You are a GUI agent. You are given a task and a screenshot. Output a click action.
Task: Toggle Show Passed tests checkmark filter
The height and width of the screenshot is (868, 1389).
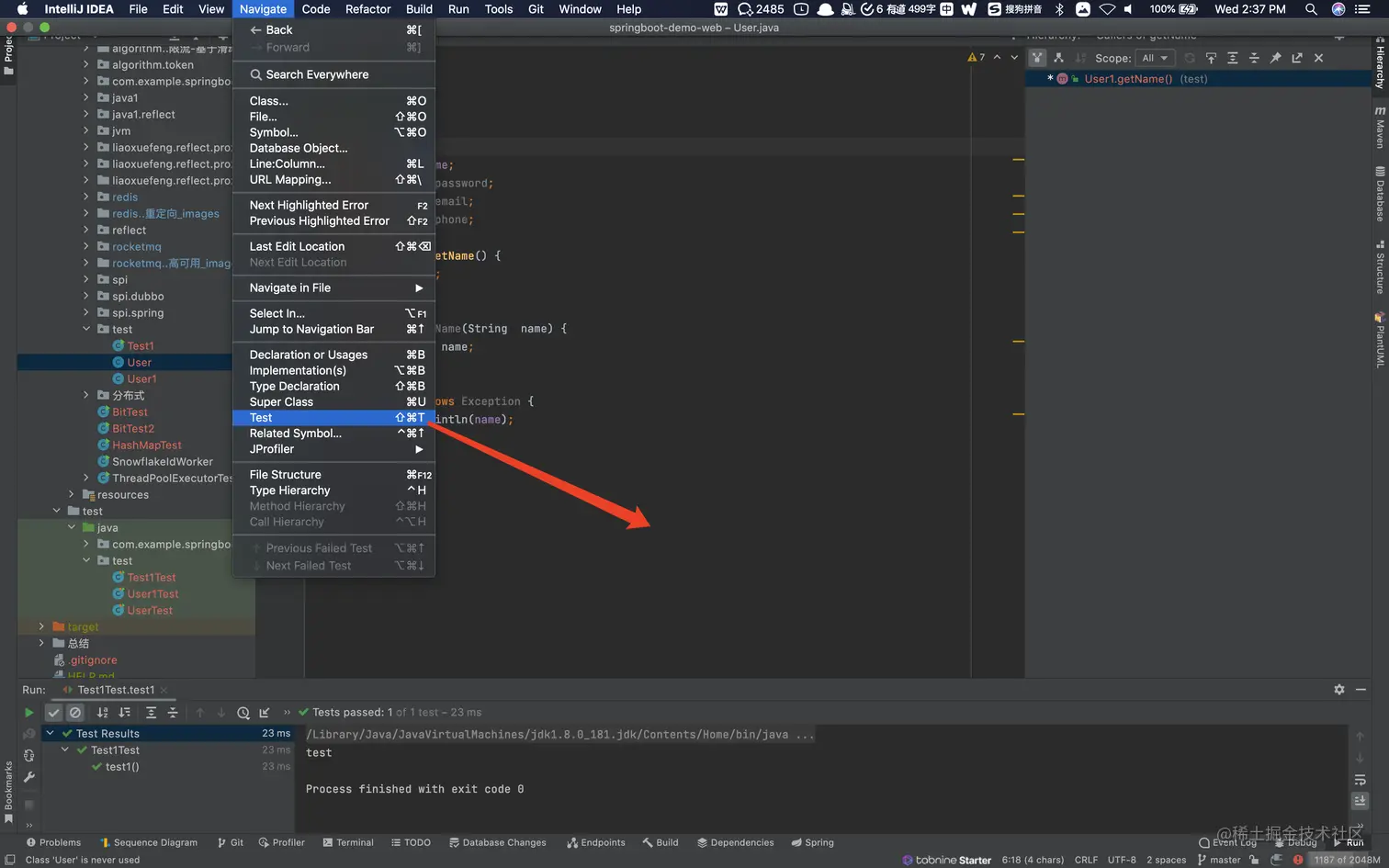point(53,713)
